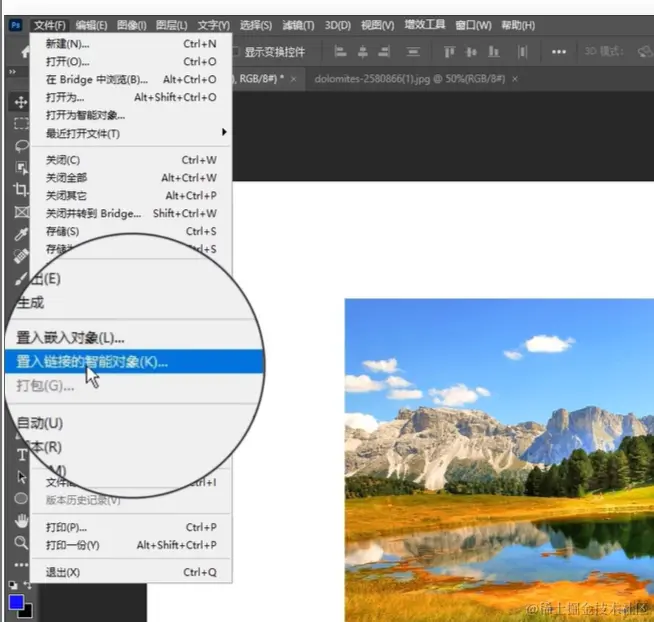
Task: Open the 文字(Y) menu
Action: [214, 25]
